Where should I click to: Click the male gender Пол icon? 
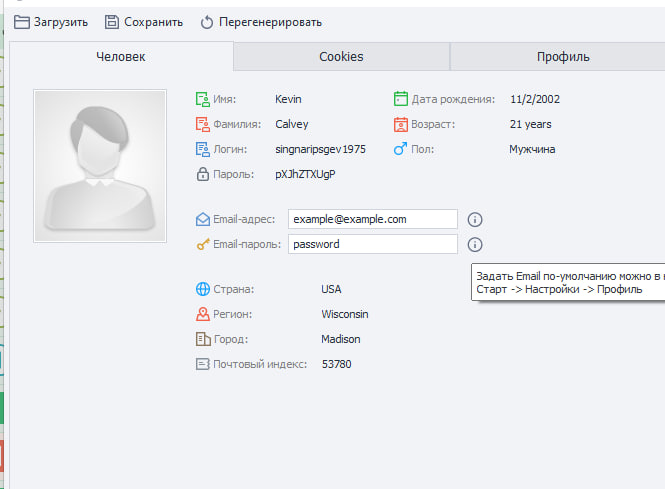(x=400, y=149)
